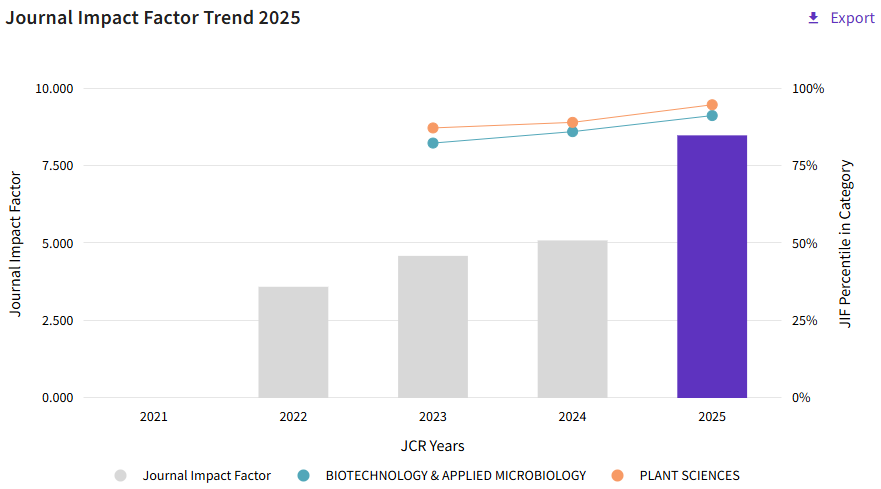
Task: Click the 7.500 left axis value
Action: point(57,166)
